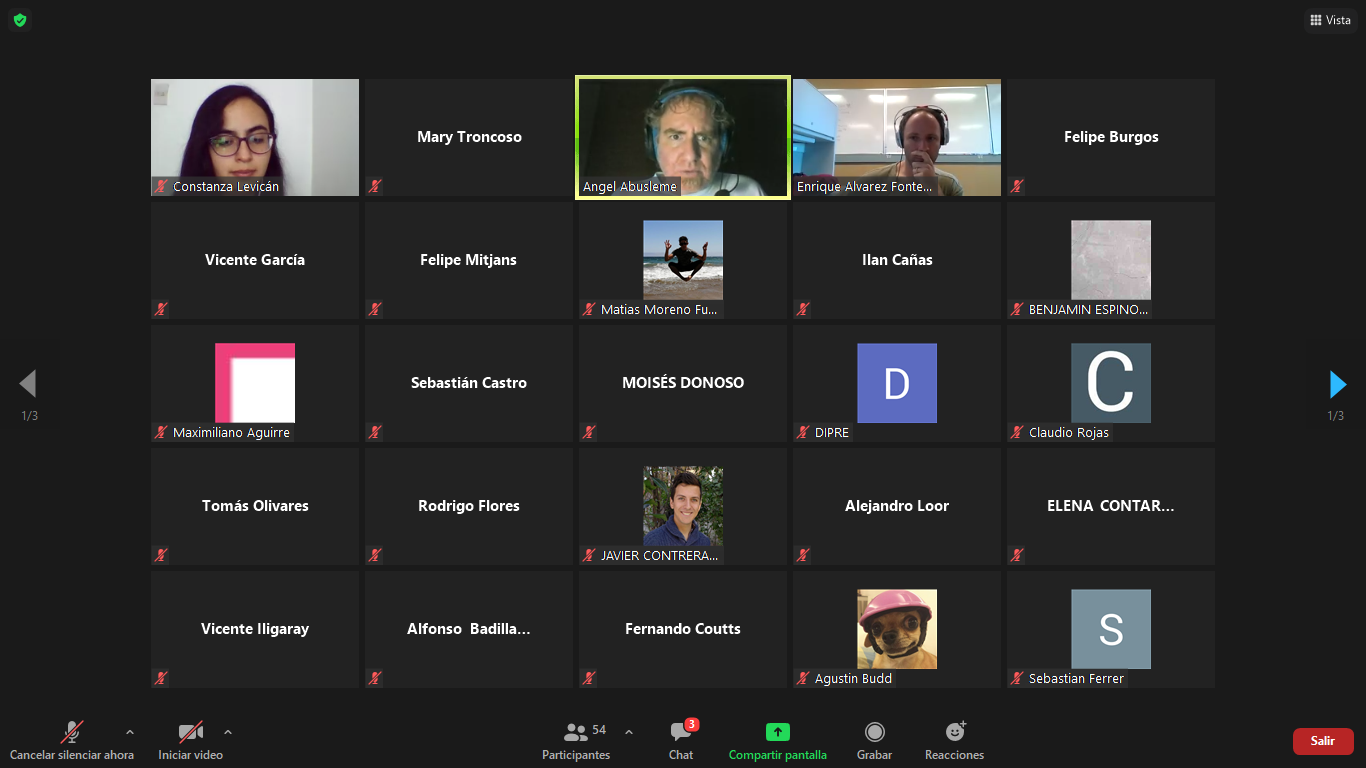Open the Vista layout menu
The width and height of the screenshot is (1366, 768).
tap(1330, 20)
